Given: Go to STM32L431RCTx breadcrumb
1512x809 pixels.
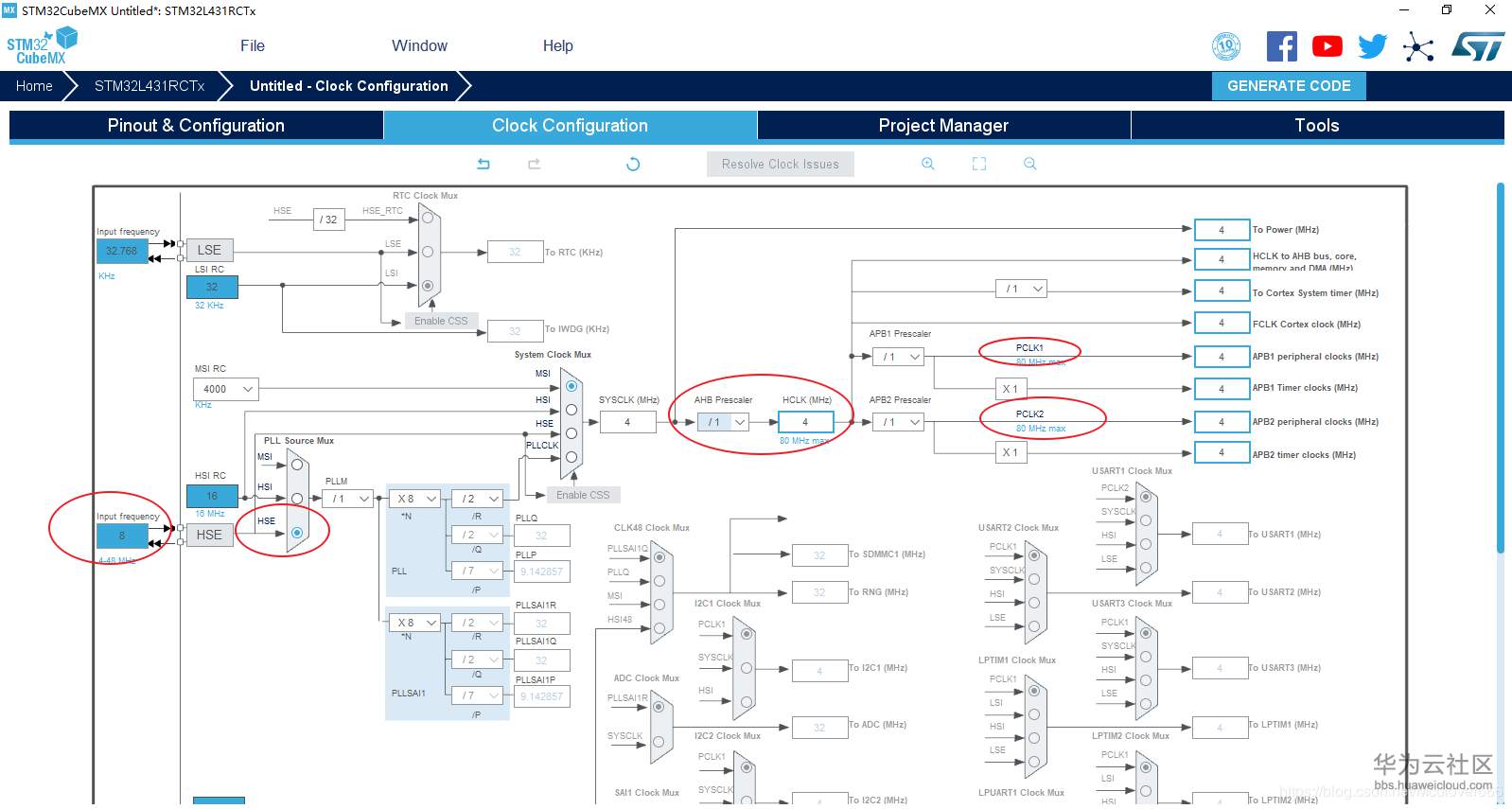Looking at the screenshot, I should tap(149, 86).
